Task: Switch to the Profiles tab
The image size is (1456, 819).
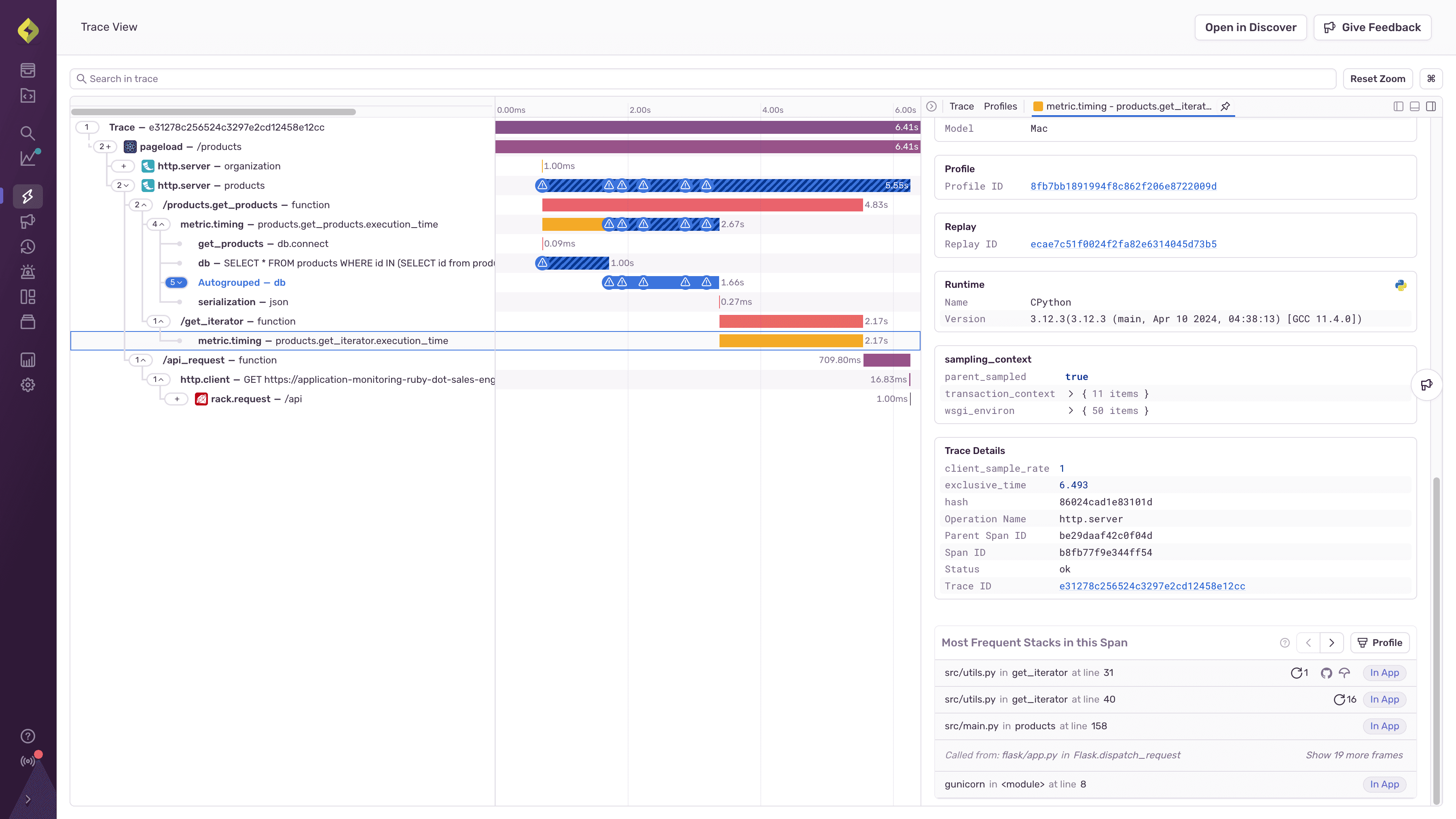Action: coord(1000,106)
